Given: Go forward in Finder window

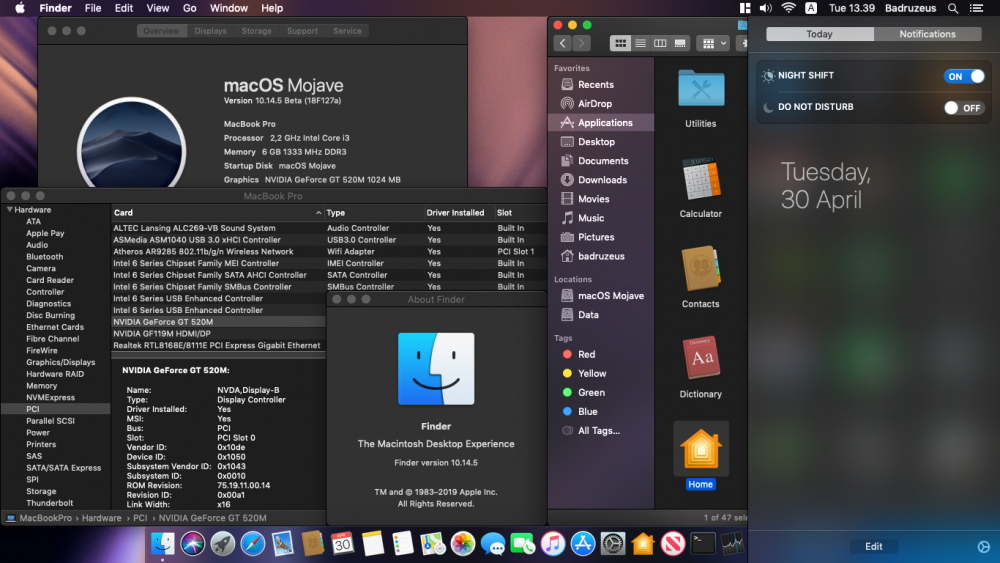Looking at the screenshot, I should (581, 43).
